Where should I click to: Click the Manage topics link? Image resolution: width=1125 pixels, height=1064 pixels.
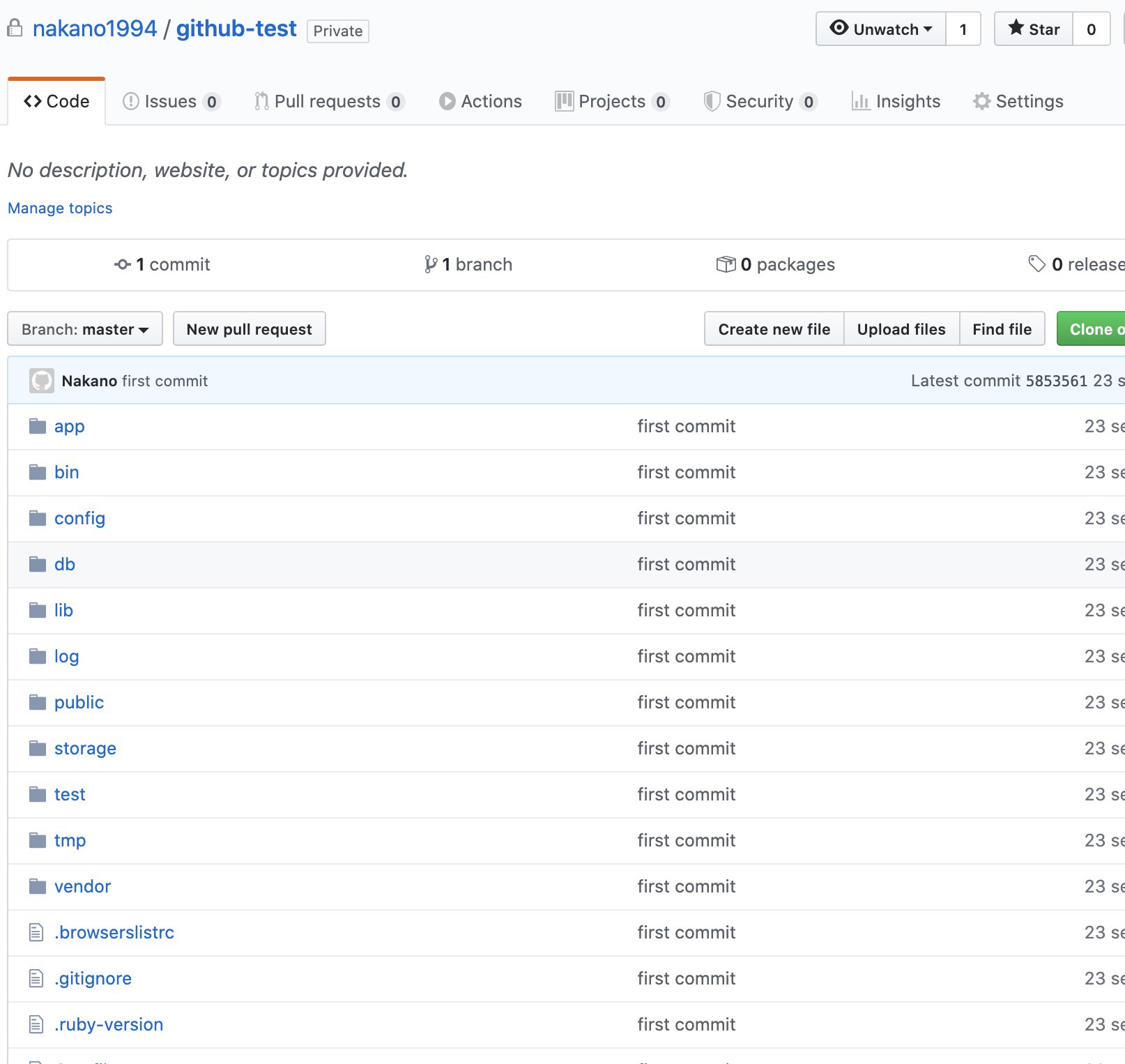tap(60, 208)
